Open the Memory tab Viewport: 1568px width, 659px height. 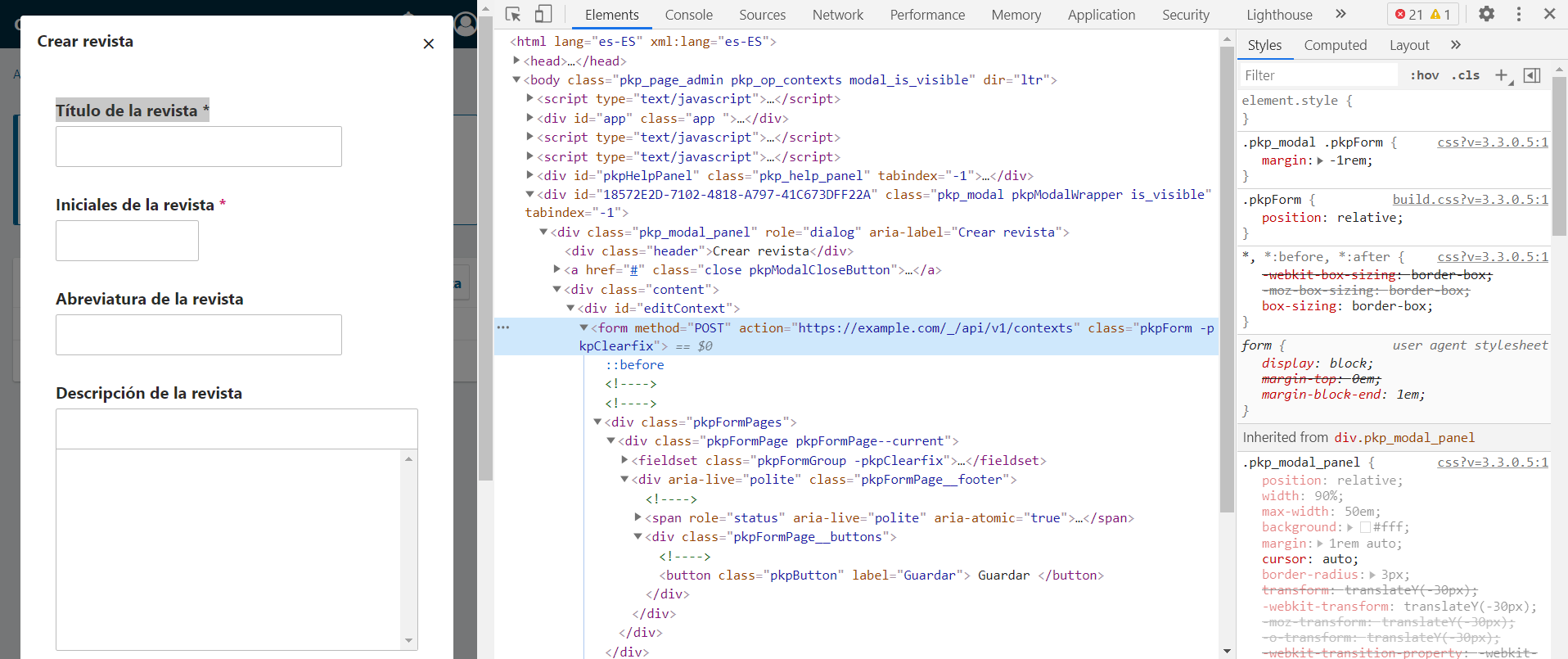coord(1016,15)
